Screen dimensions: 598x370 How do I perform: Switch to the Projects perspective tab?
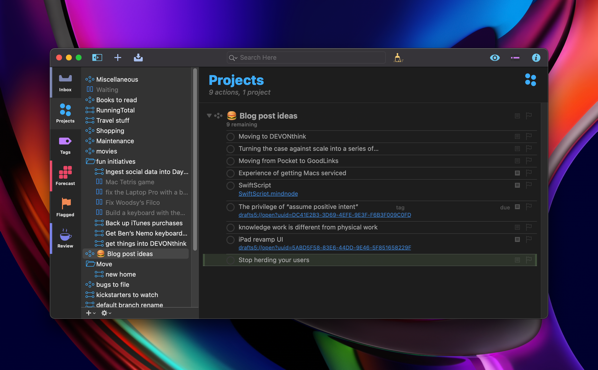(x=65, y=114)
